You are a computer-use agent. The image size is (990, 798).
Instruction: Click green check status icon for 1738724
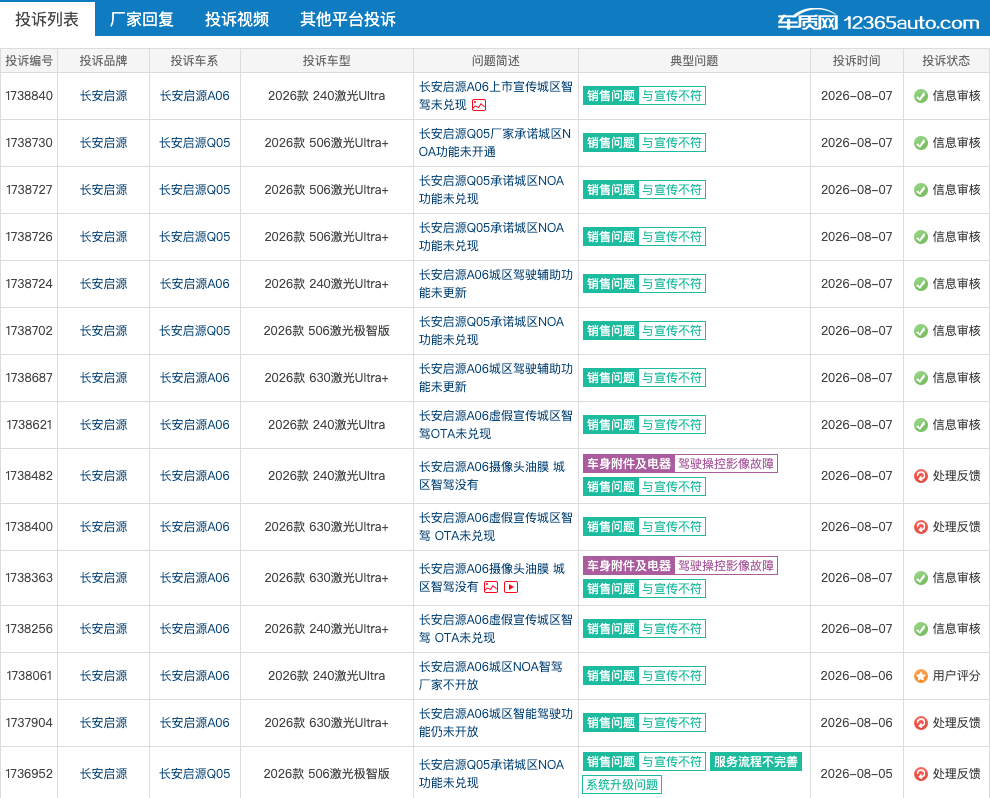(921, 284)
